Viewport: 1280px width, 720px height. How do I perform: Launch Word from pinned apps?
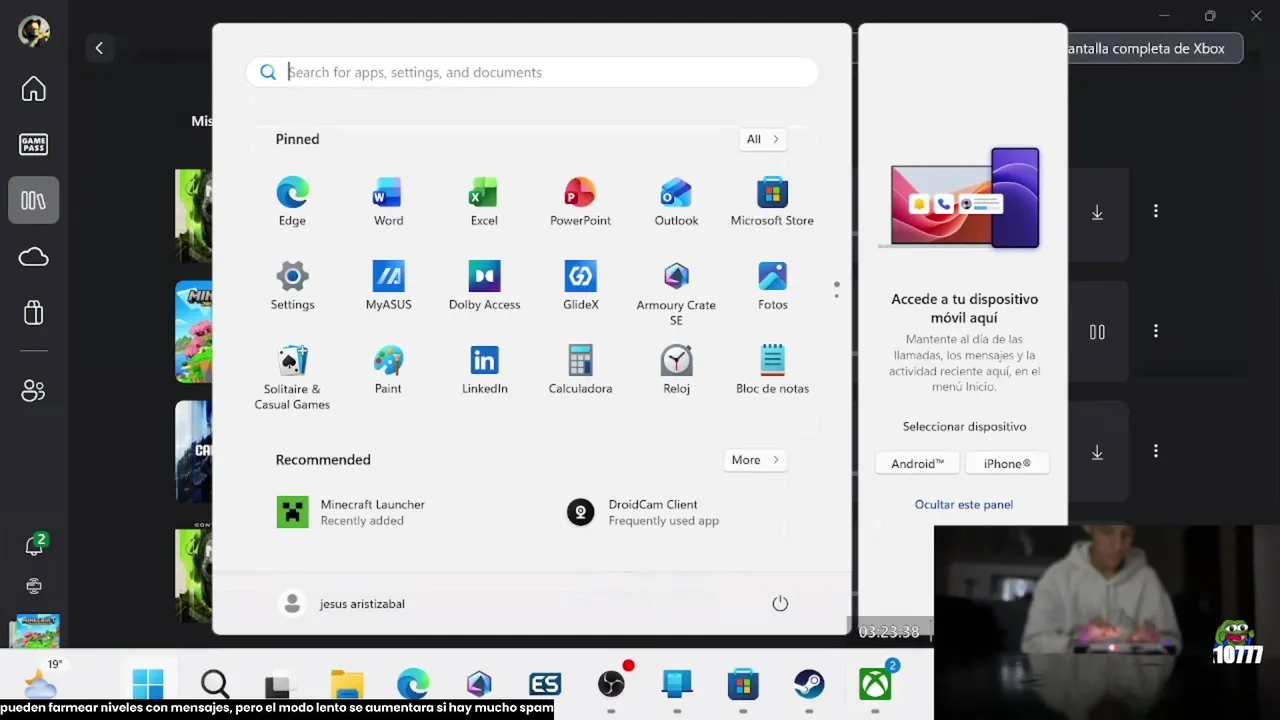(388, 201)
